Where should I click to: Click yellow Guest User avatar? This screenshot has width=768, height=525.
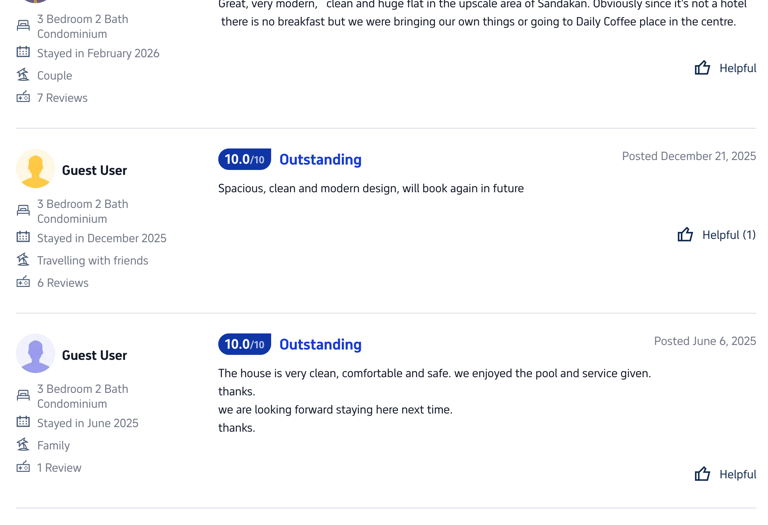[35, 169]
